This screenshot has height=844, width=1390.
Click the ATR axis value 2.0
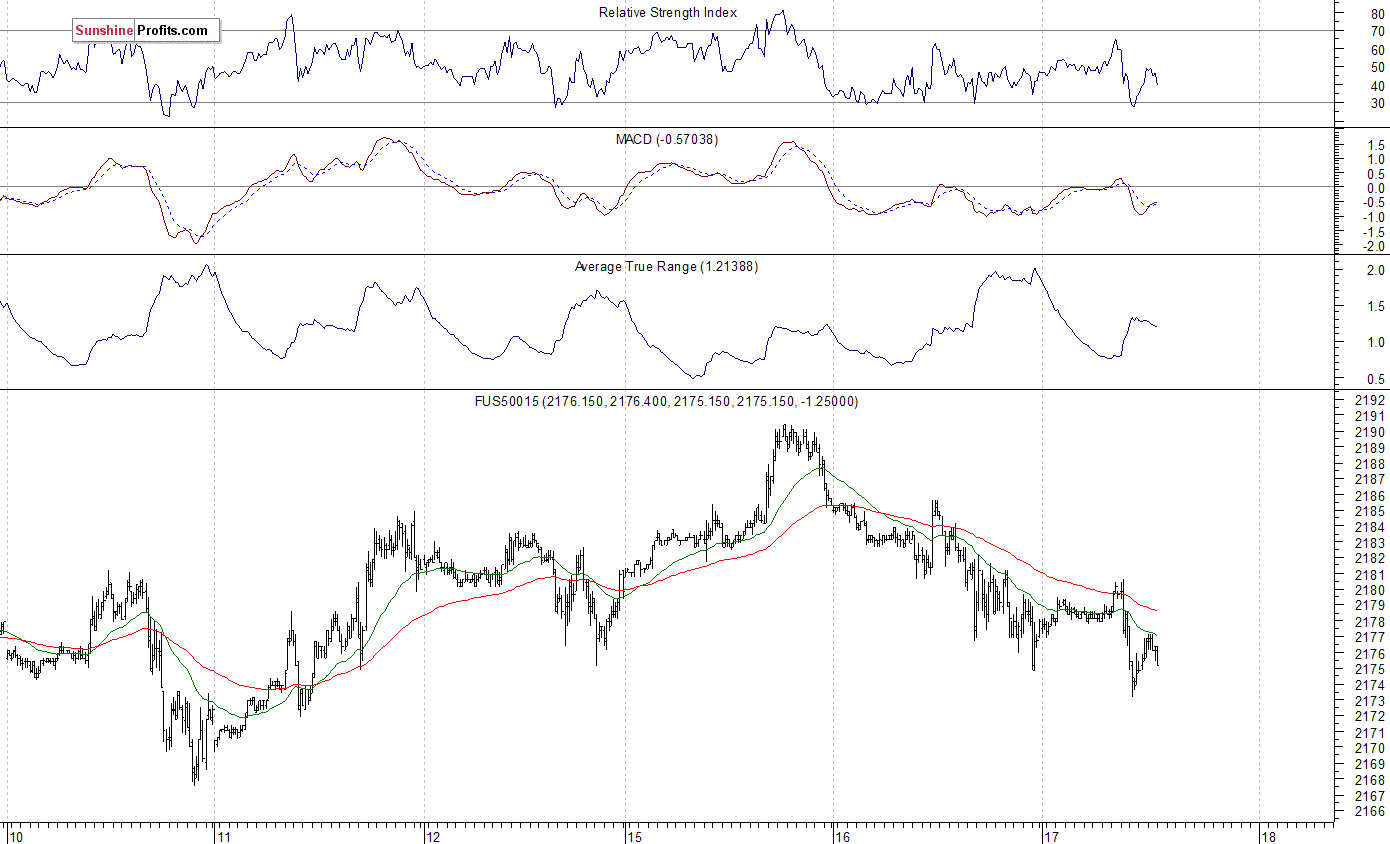(1375, 271)
